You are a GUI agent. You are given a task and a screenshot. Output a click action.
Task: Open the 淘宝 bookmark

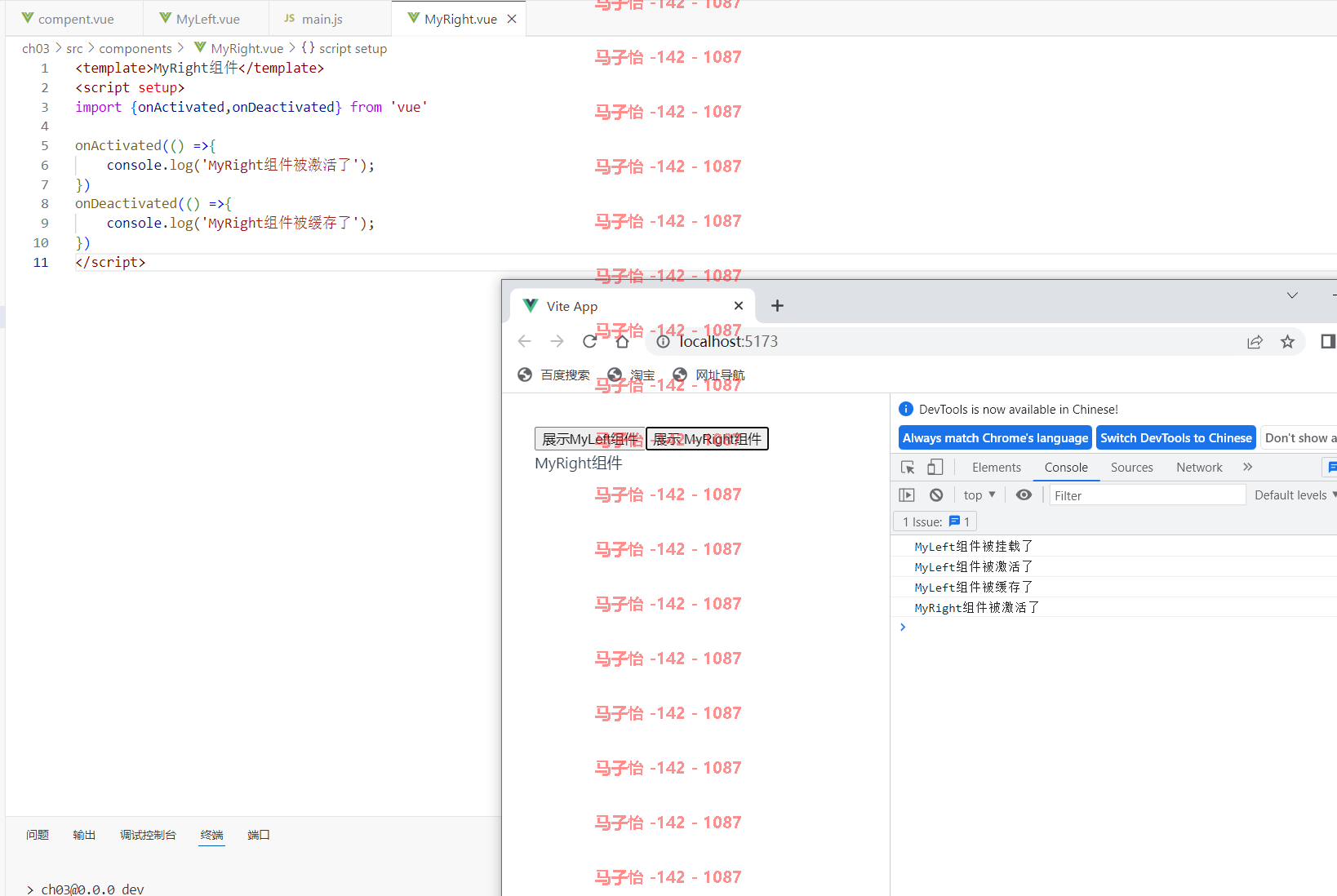(632, 375)
